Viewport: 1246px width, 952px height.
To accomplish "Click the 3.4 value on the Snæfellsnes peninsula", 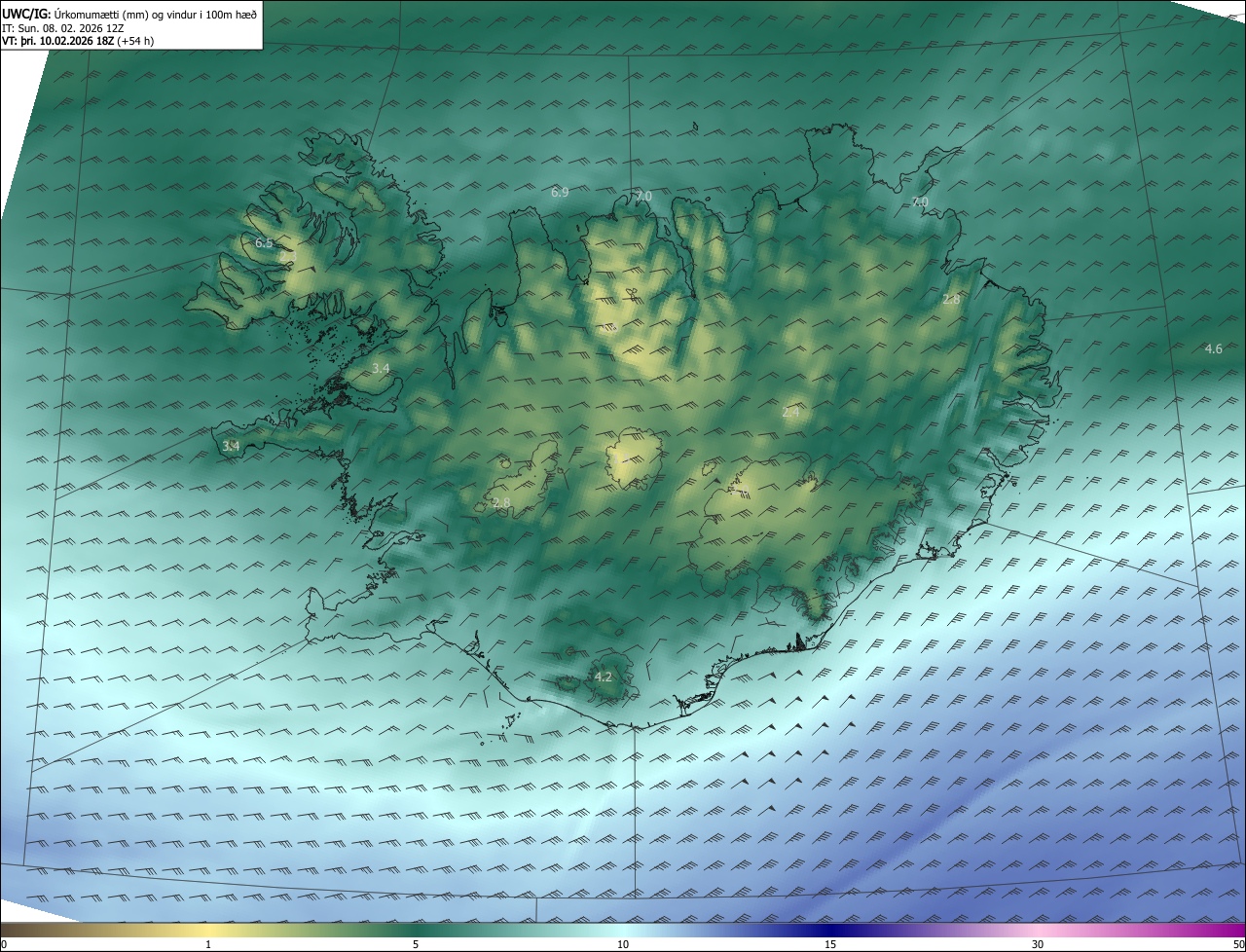I will 231,446.
